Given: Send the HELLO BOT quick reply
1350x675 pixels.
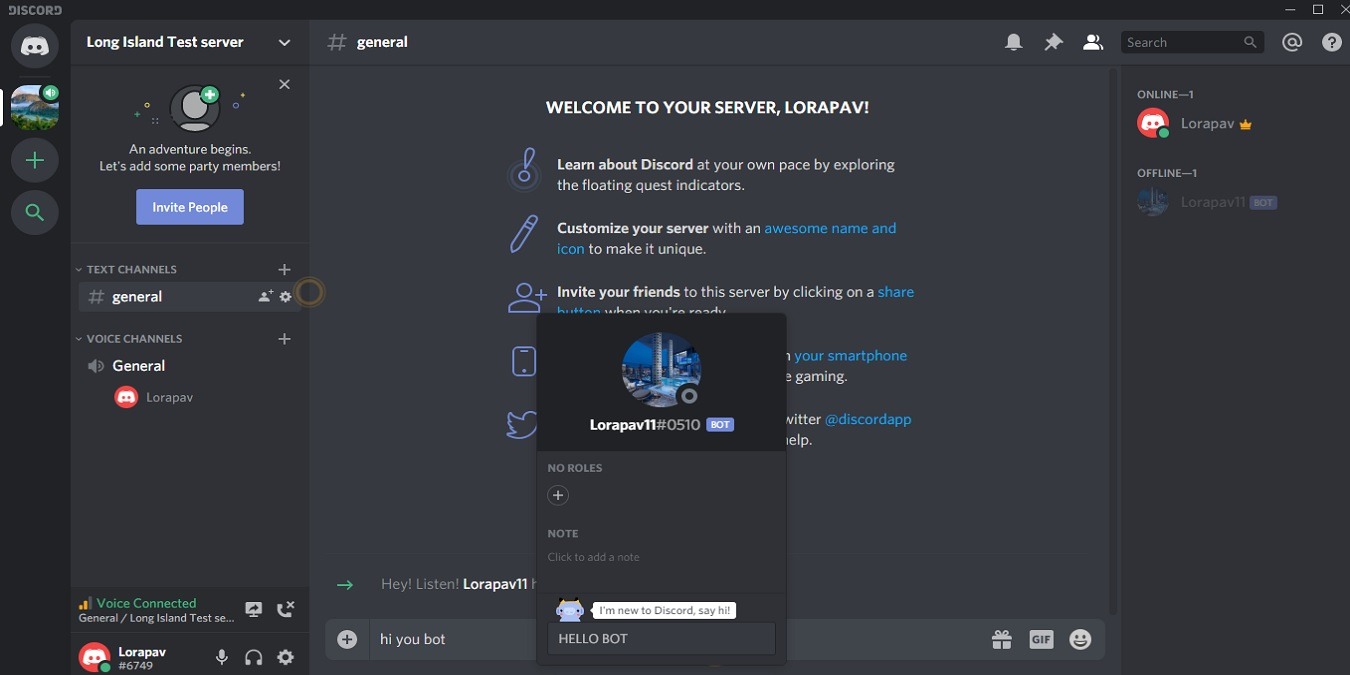Looking at the screenshot, I should [660, 638].
